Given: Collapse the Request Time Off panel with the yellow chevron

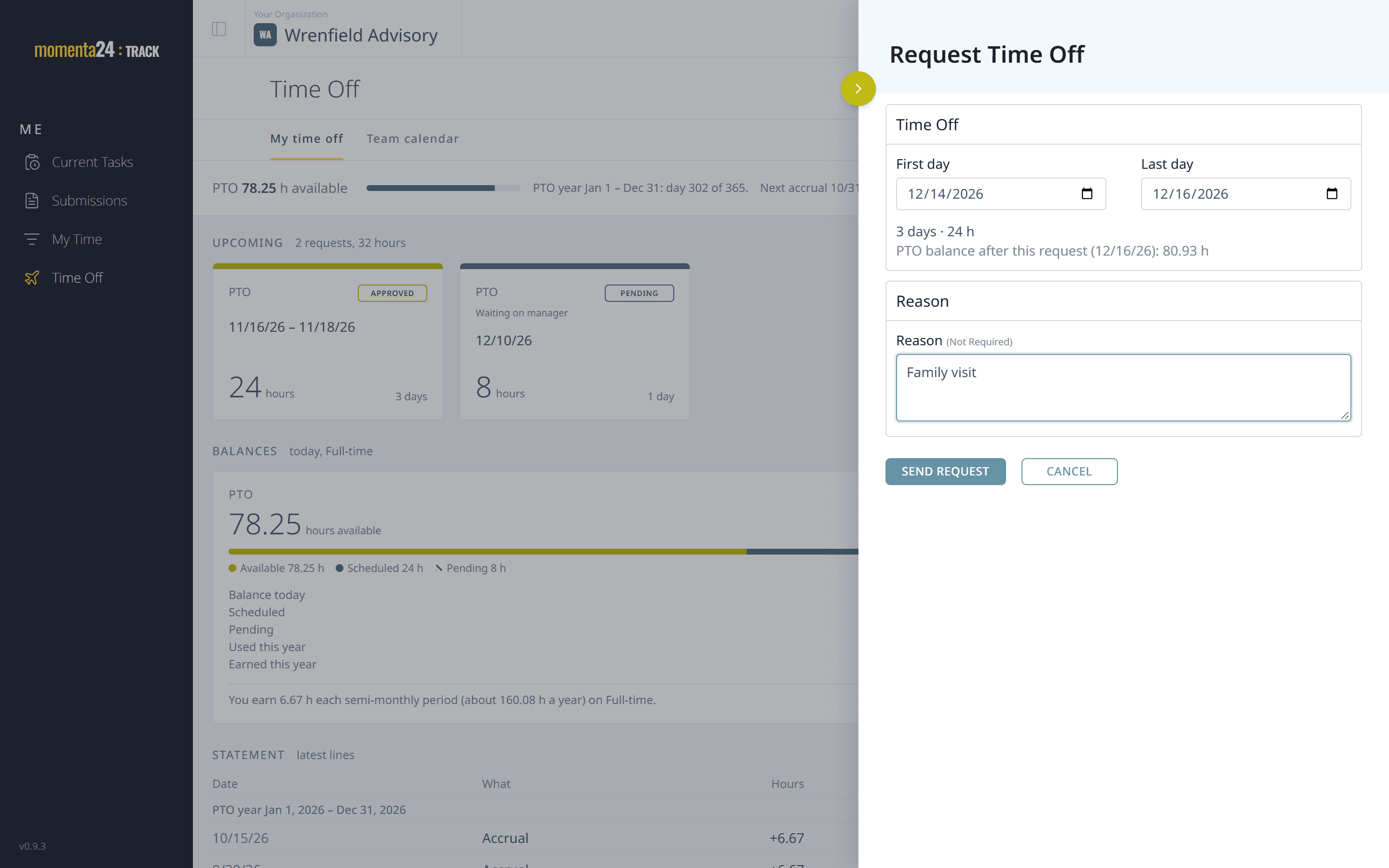Looking at the screenshot, I should 858,88.
